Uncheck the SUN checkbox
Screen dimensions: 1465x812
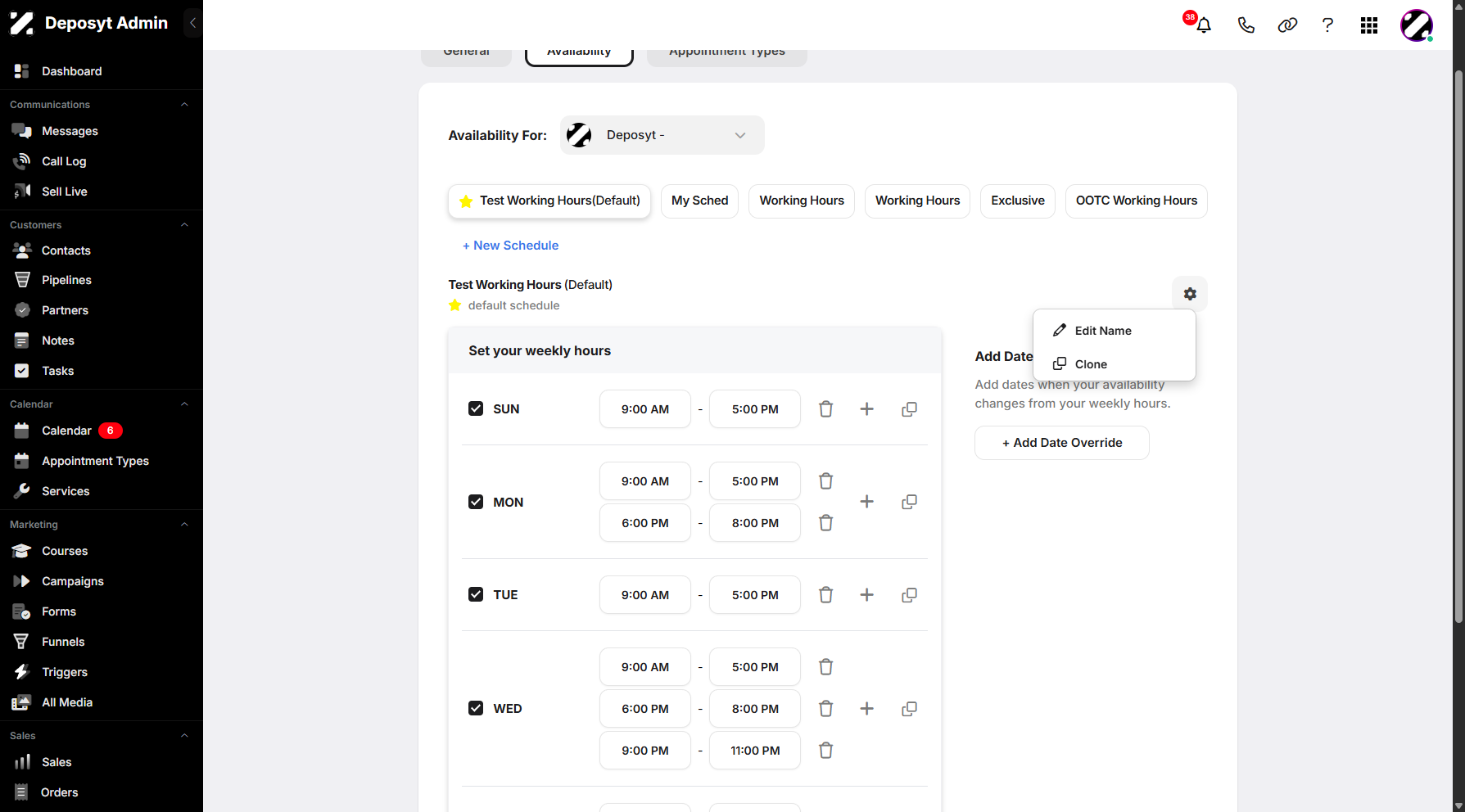click(x=476, y=408)
